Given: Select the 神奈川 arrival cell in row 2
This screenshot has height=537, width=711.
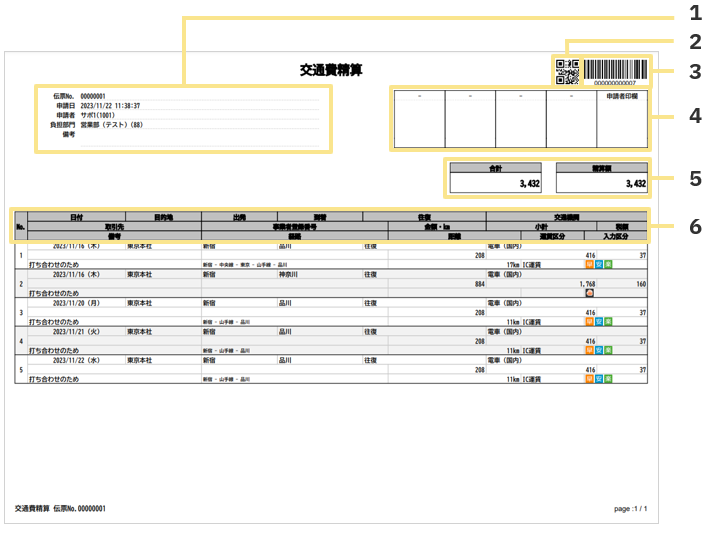Looking at the screenshot, I should click(290, 273).
